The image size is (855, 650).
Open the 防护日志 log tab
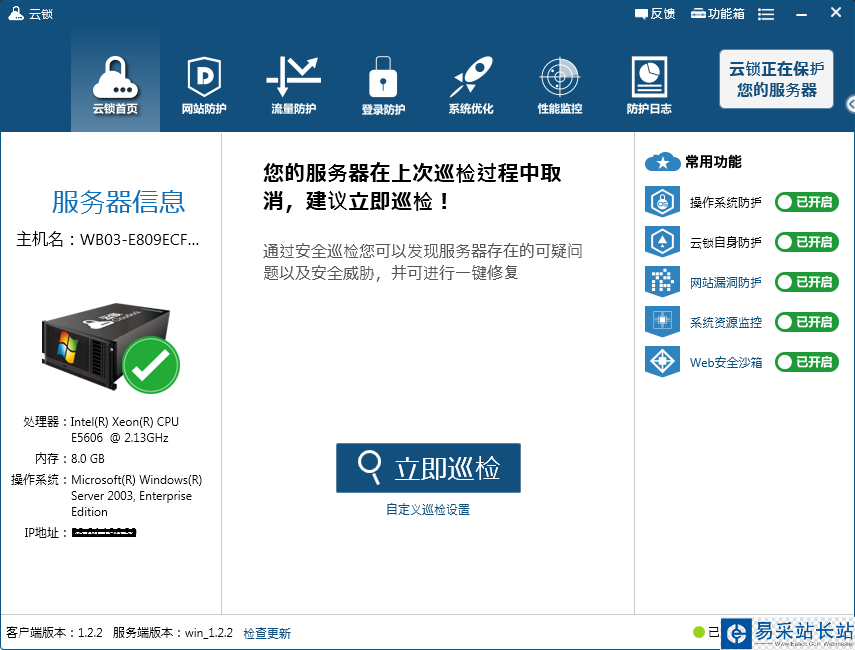(x=649, y=84)
